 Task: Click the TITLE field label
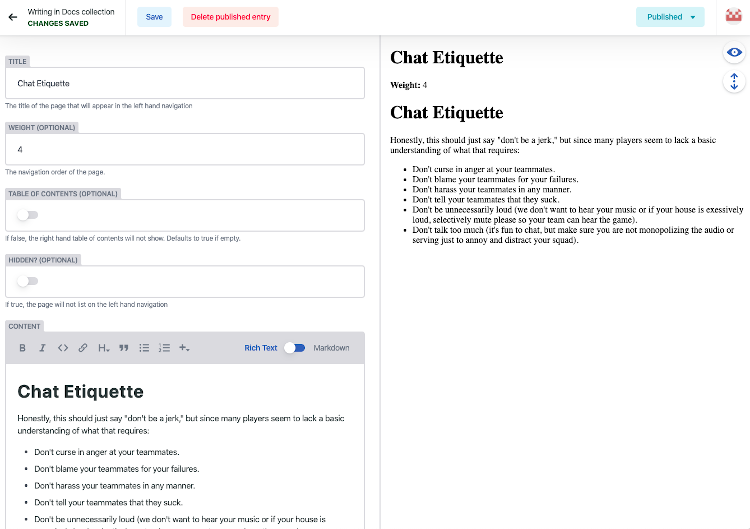coord(17,61)
